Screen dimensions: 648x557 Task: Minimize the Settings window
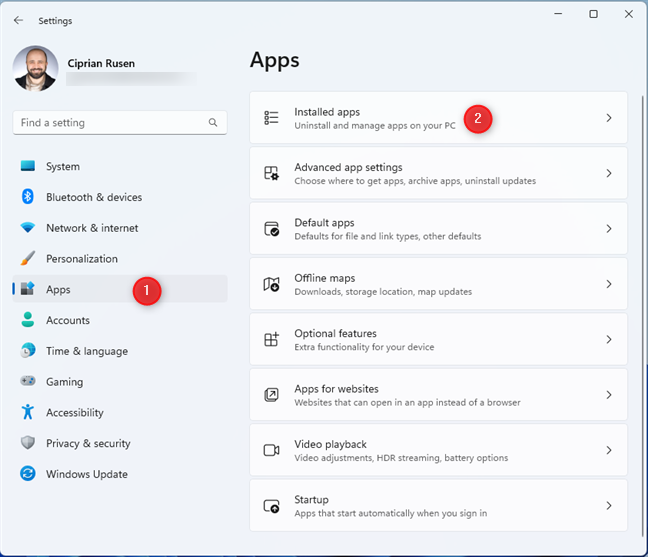(558, 14)
